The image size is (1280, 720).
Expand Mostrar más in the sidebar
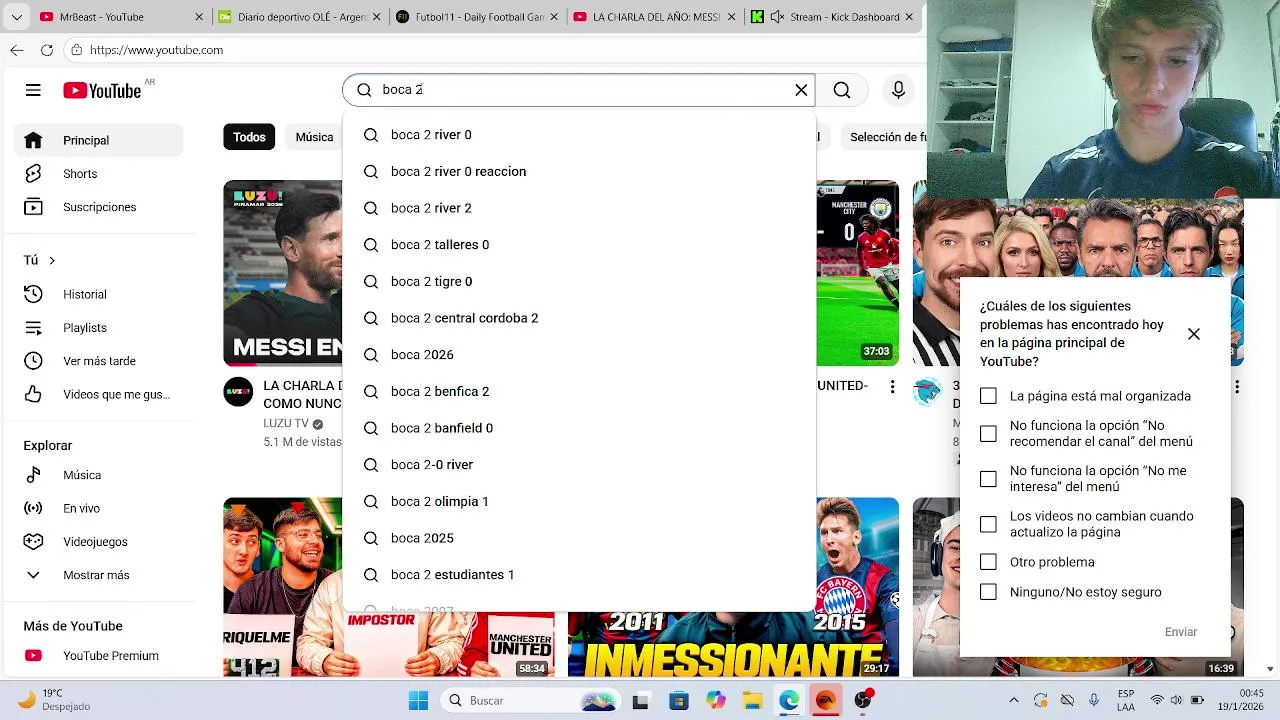[x=98, y=575]
